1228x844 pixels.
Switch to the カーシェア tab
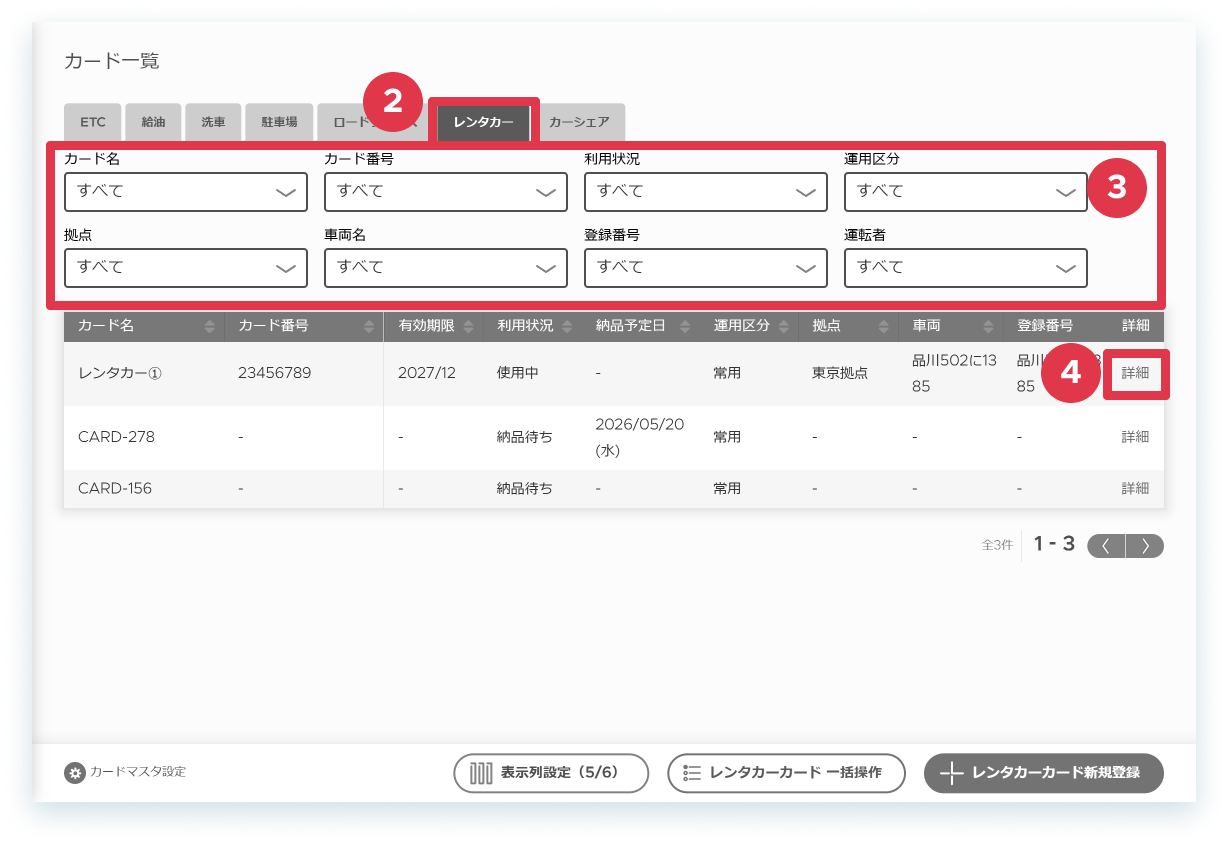579,122
